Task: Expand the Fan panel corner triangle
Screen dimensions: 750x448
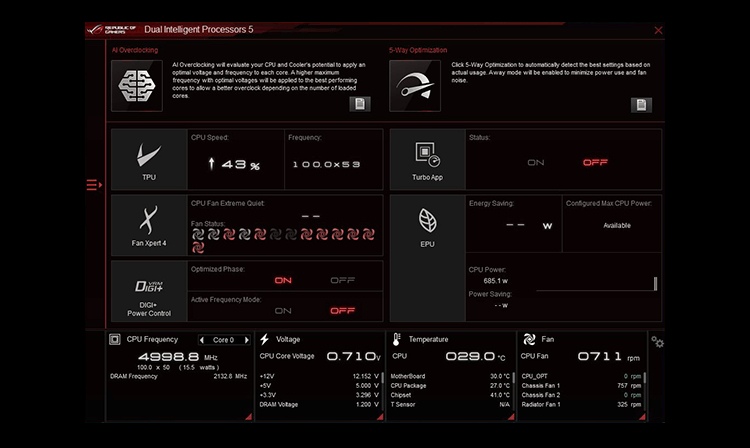Action: click(642, 417)
